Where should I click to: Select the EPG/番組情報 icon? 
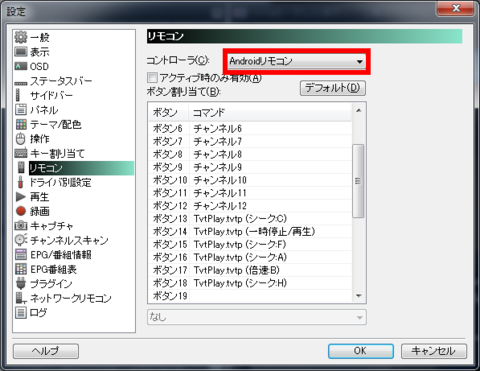[21, 255]
